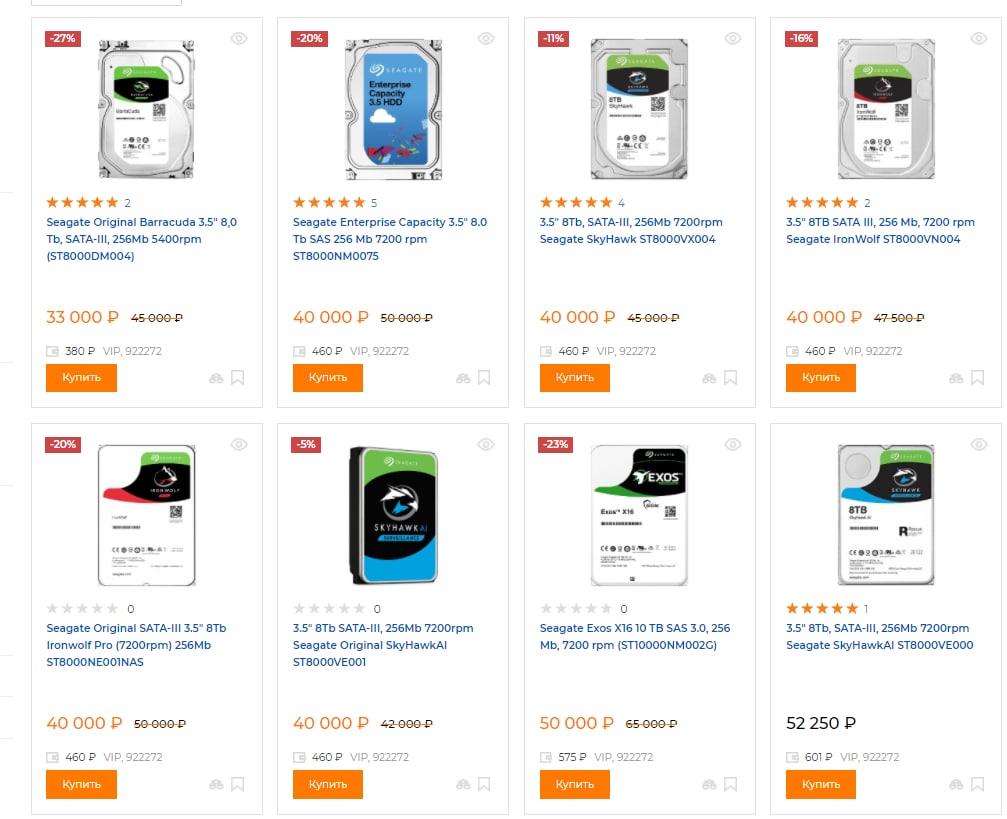
Task: Open quick view for Barracuda ST8000DM004
Action: (x=239, y=38)
